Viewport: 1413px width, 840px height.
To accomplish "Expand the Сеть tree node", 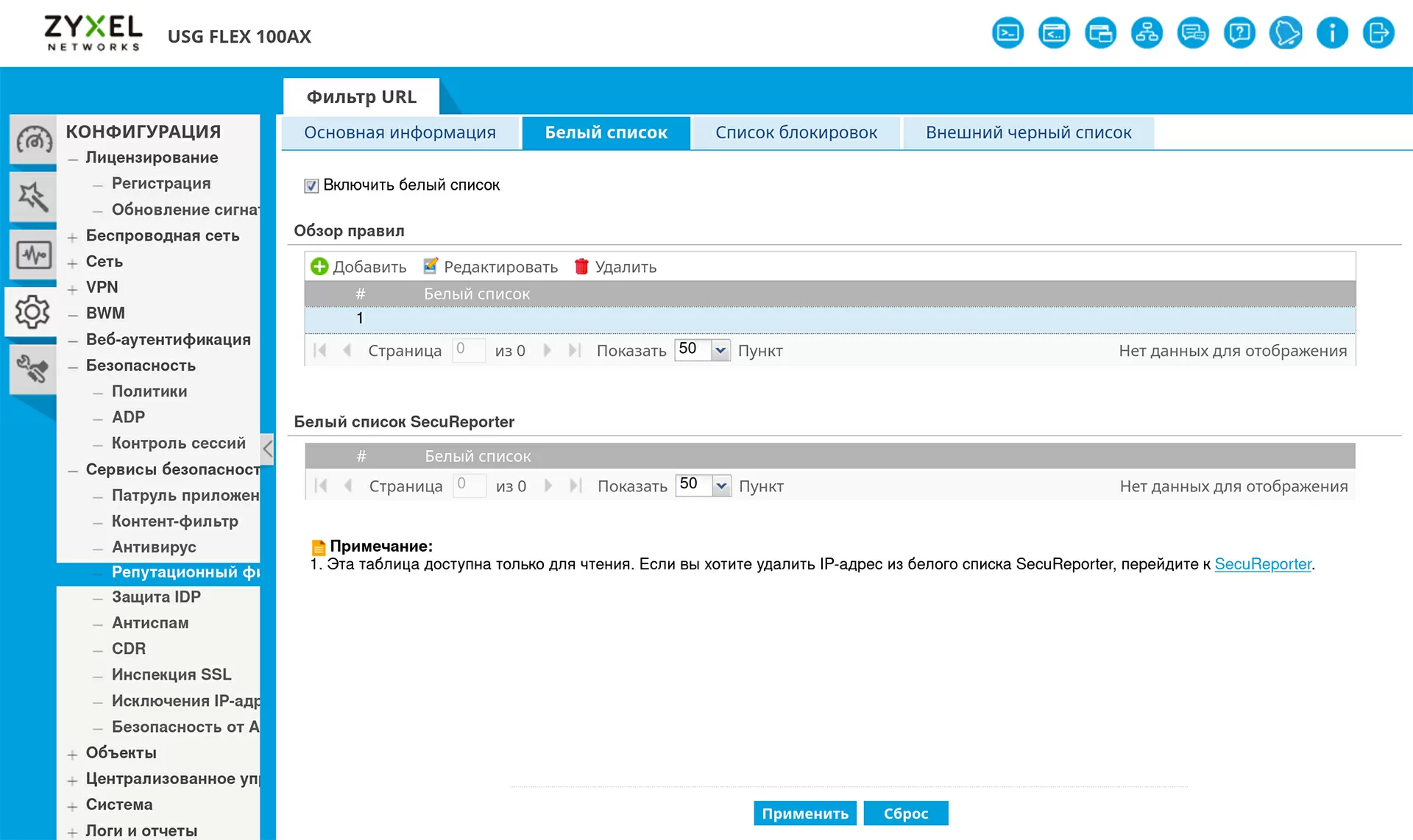I will [72, 263].
